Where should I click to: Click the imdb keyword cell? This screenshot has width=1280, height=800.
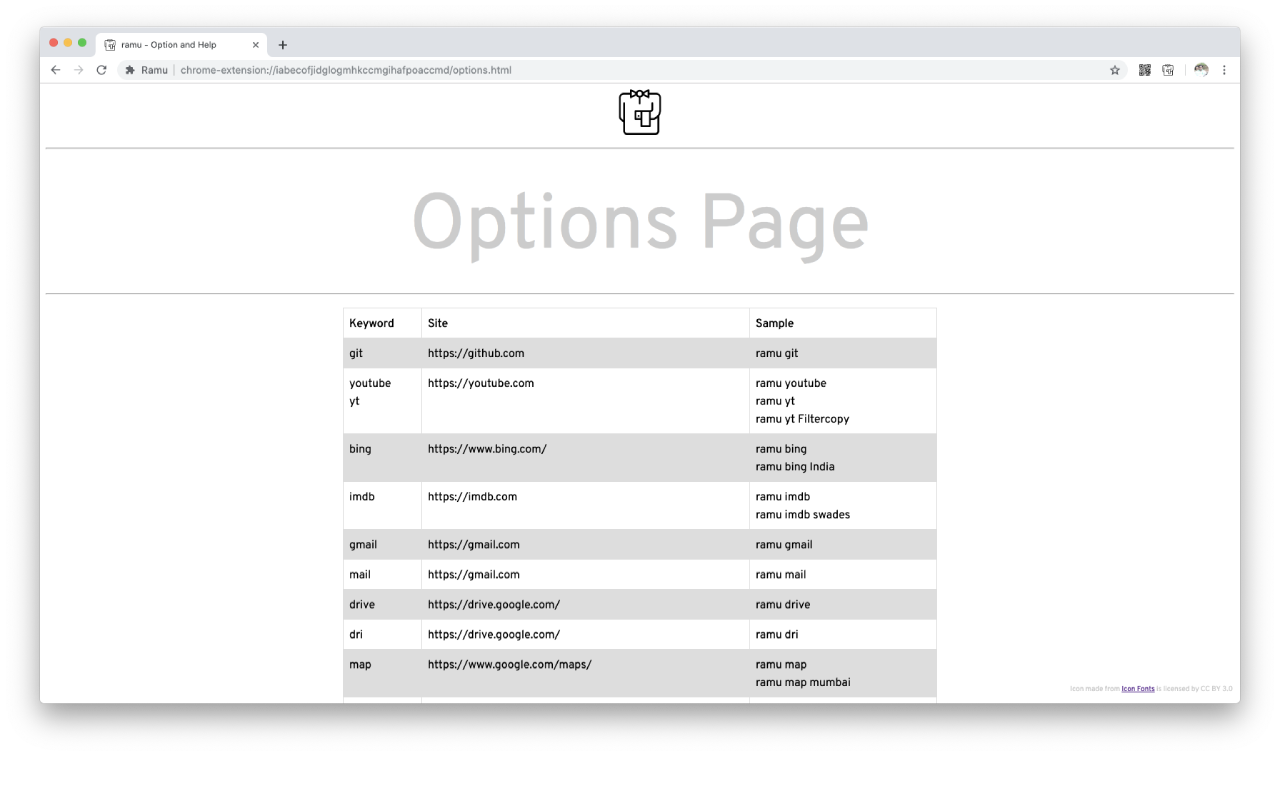tap(382, 506)
